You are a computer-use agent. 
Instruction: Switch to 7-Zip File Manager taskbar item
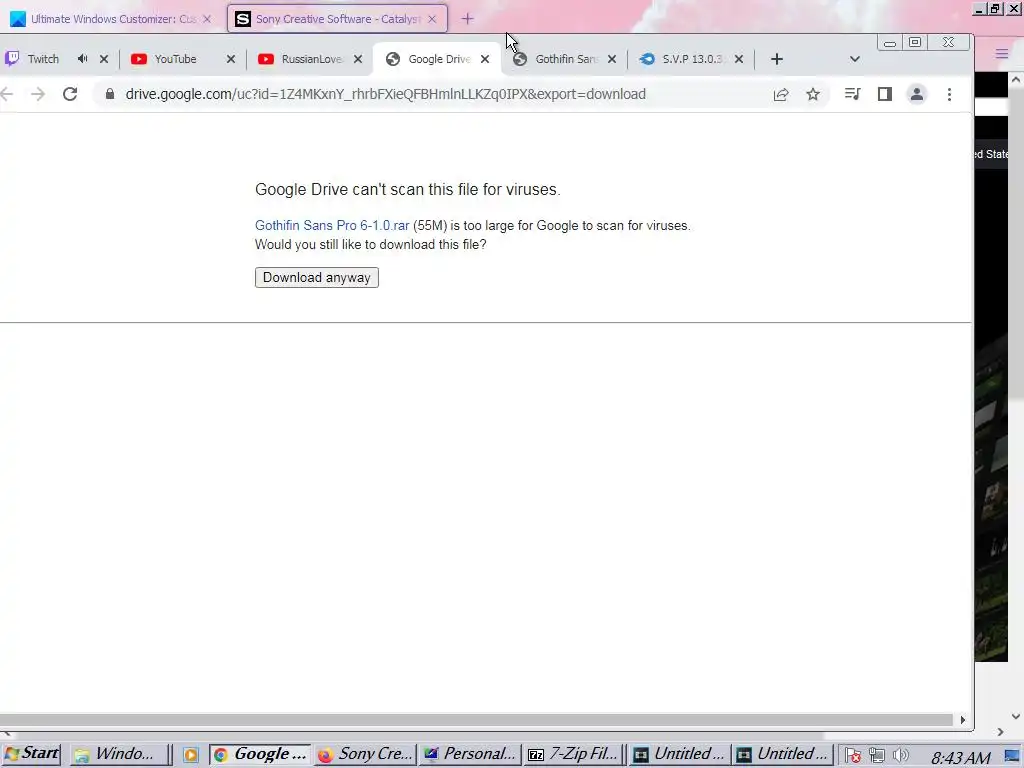tap(573, 754)
